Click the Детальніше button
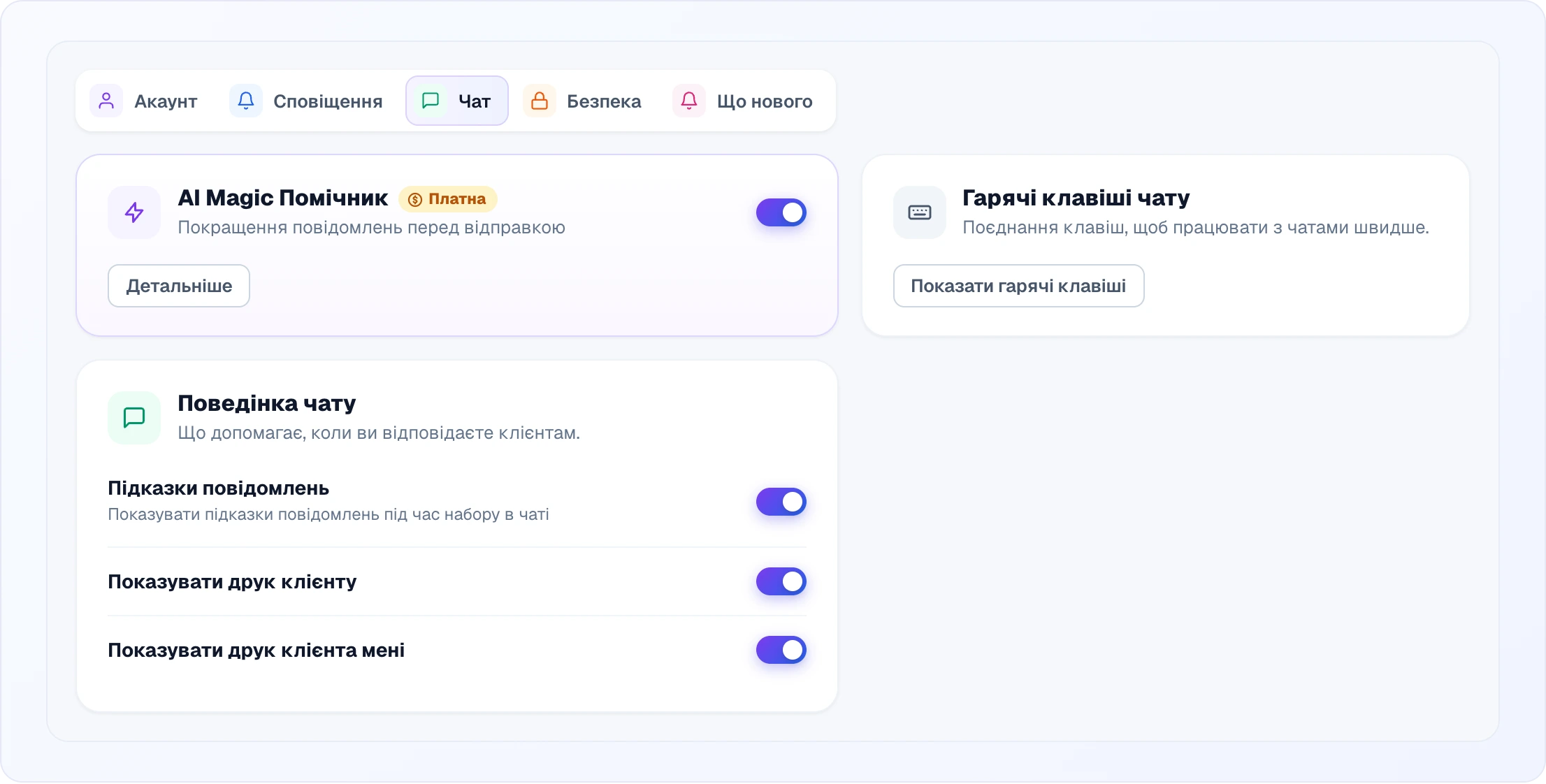The height and width of the screenshot is (784, 1546). [x=179, y=286]
